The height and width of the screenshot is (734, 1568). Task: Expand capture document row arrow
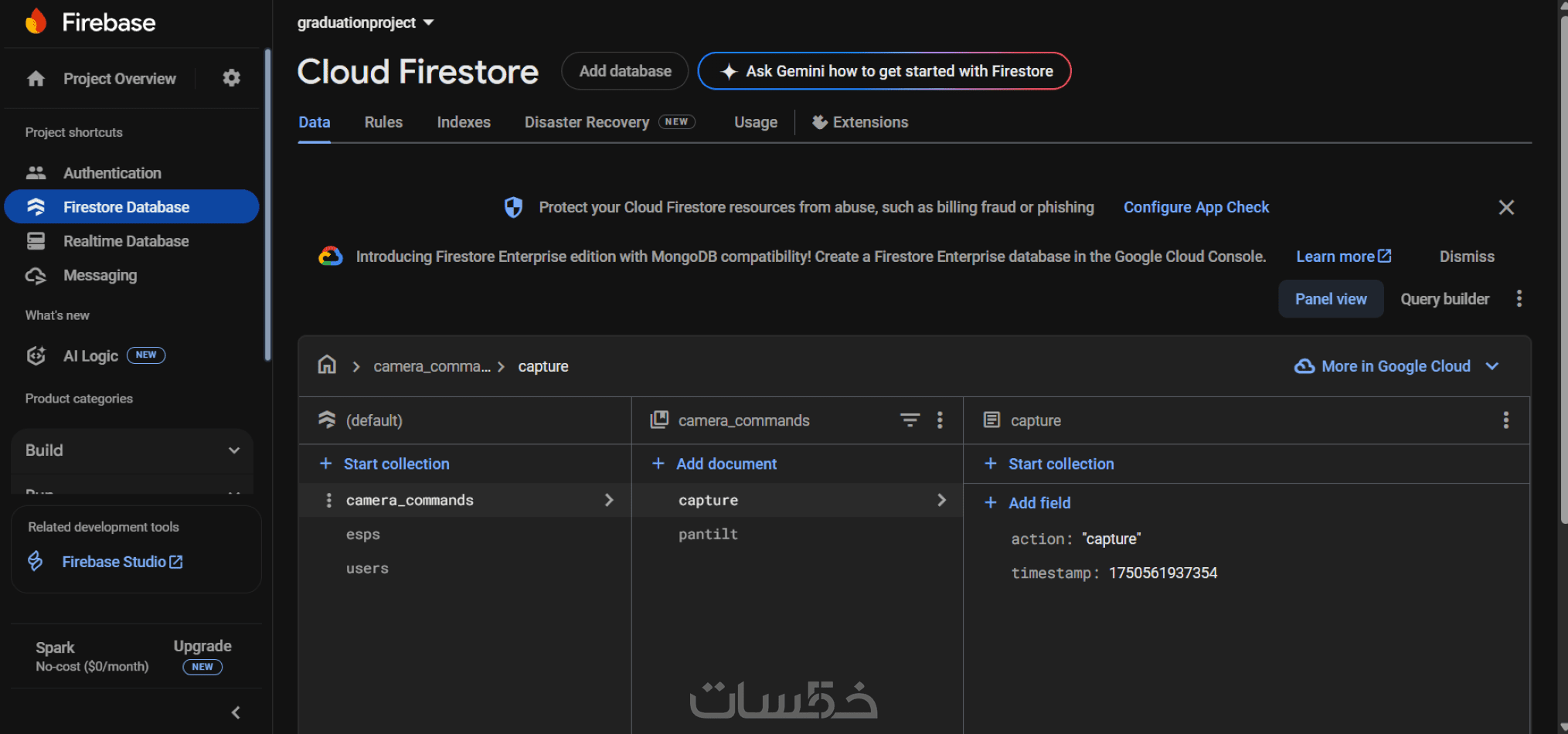click(x=941, y=500)
